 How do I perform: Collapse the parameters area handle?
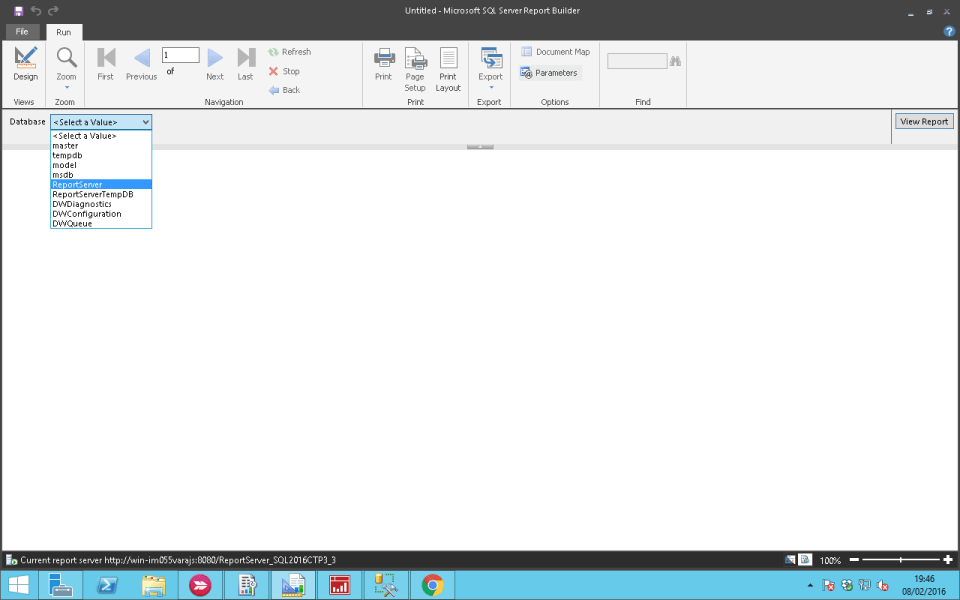(480, 147)
